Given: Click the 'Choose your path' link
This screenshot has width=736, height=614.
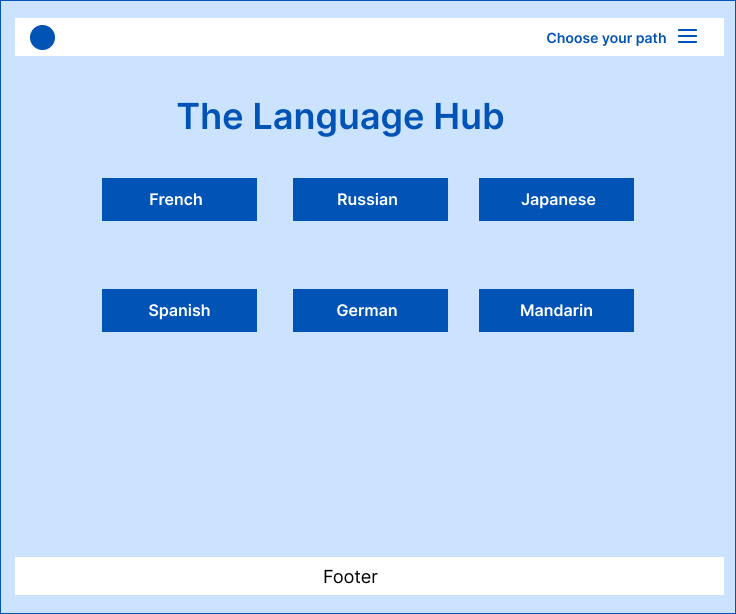Looking at the screenshot, I should pos(606,38).
